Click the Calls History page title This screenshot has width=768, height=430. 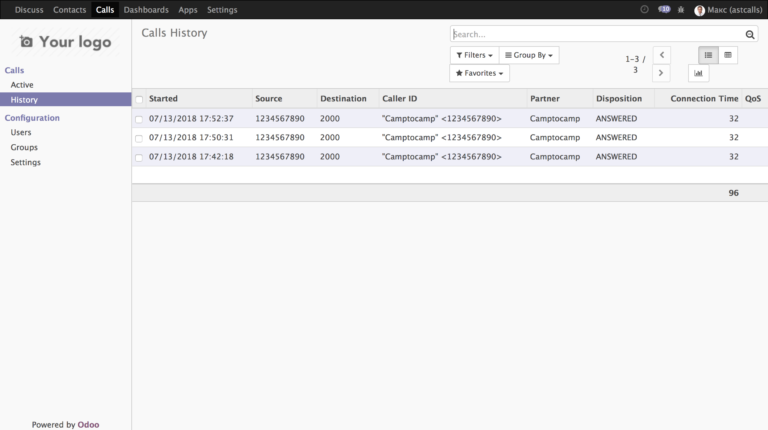[x=174, y=33]
